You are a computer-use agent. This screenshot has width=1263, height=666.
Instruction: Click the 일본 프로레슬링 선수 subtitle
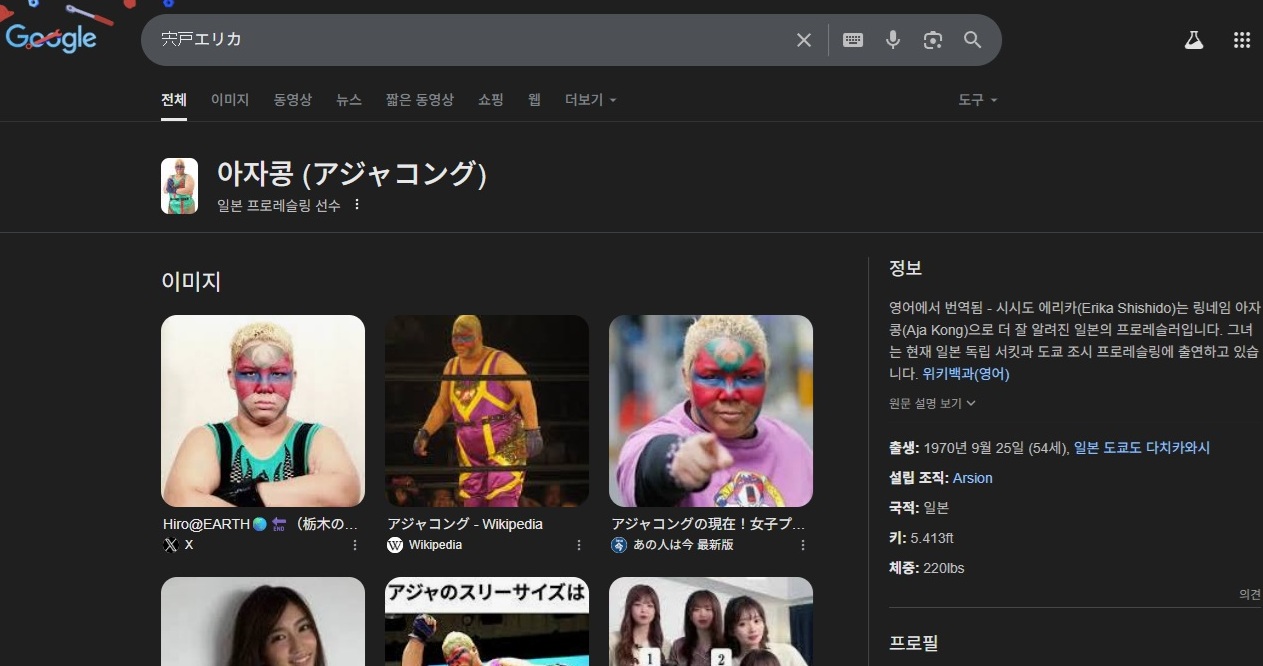pos(279,205)
